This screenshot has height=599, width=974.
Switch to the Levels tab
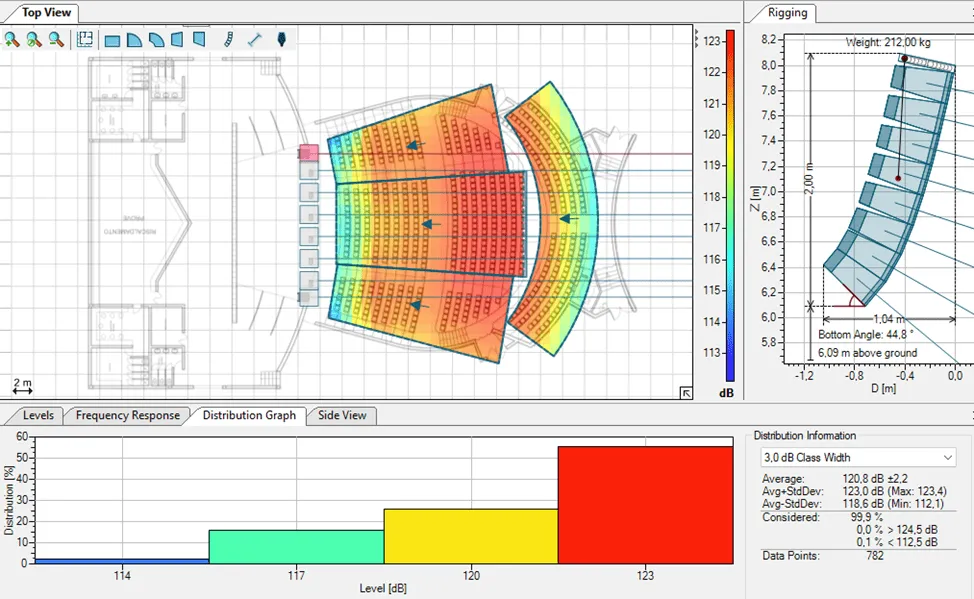click(x=38, y=415)
